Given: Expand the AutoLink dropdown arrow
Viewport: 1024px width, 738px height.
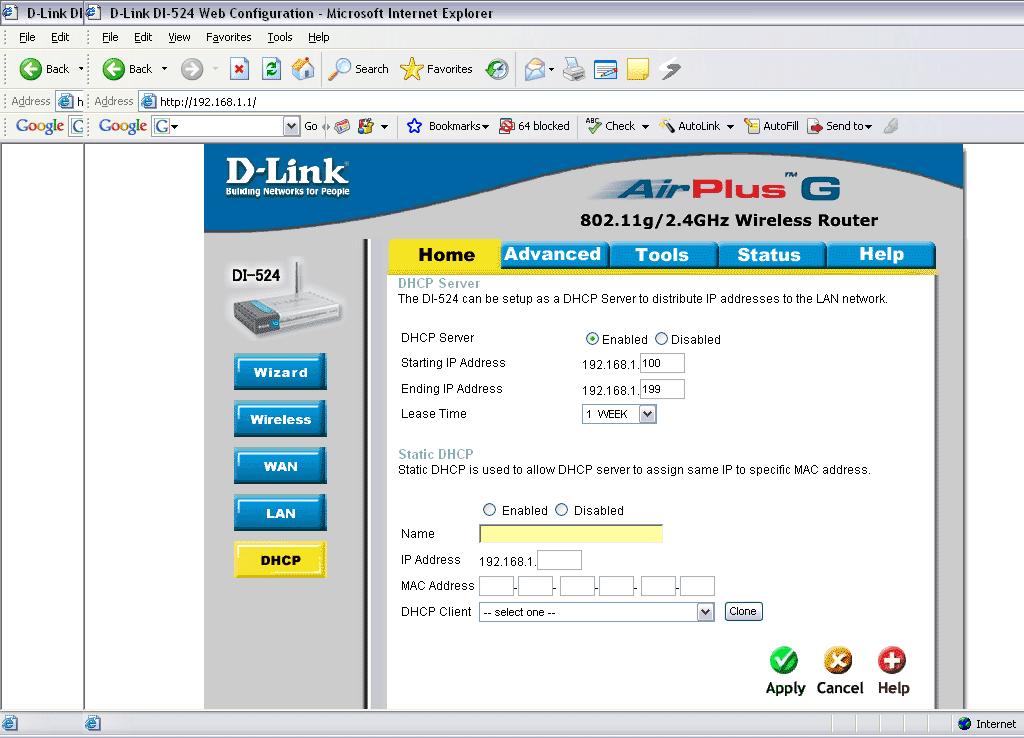Looking at the screenshot, I should 730,126.
